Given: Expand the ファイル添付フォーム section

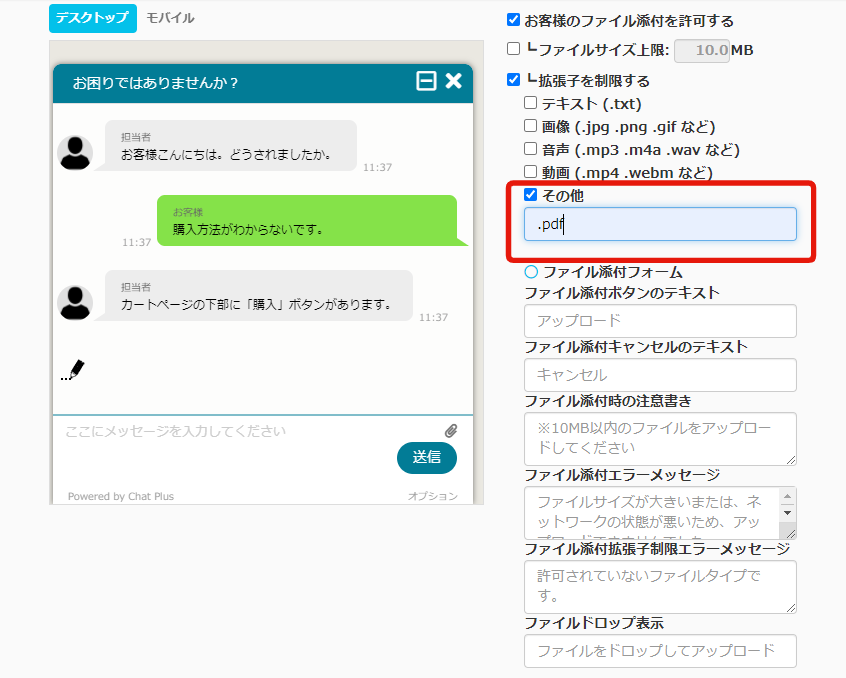Looking at the screenshot, I should coord(531,272).
